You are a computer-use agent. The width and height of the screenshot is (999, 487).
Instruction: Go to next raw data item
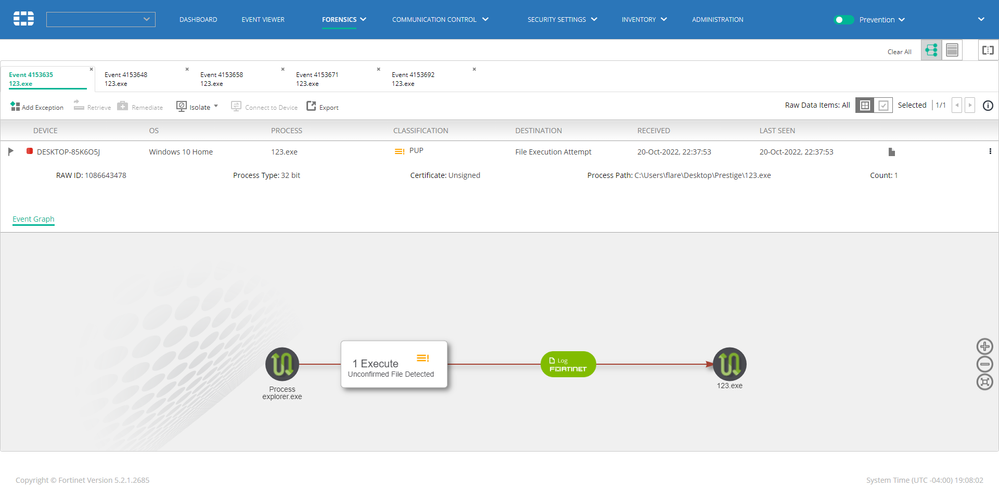pyautogui.click(x=970, y=106)
